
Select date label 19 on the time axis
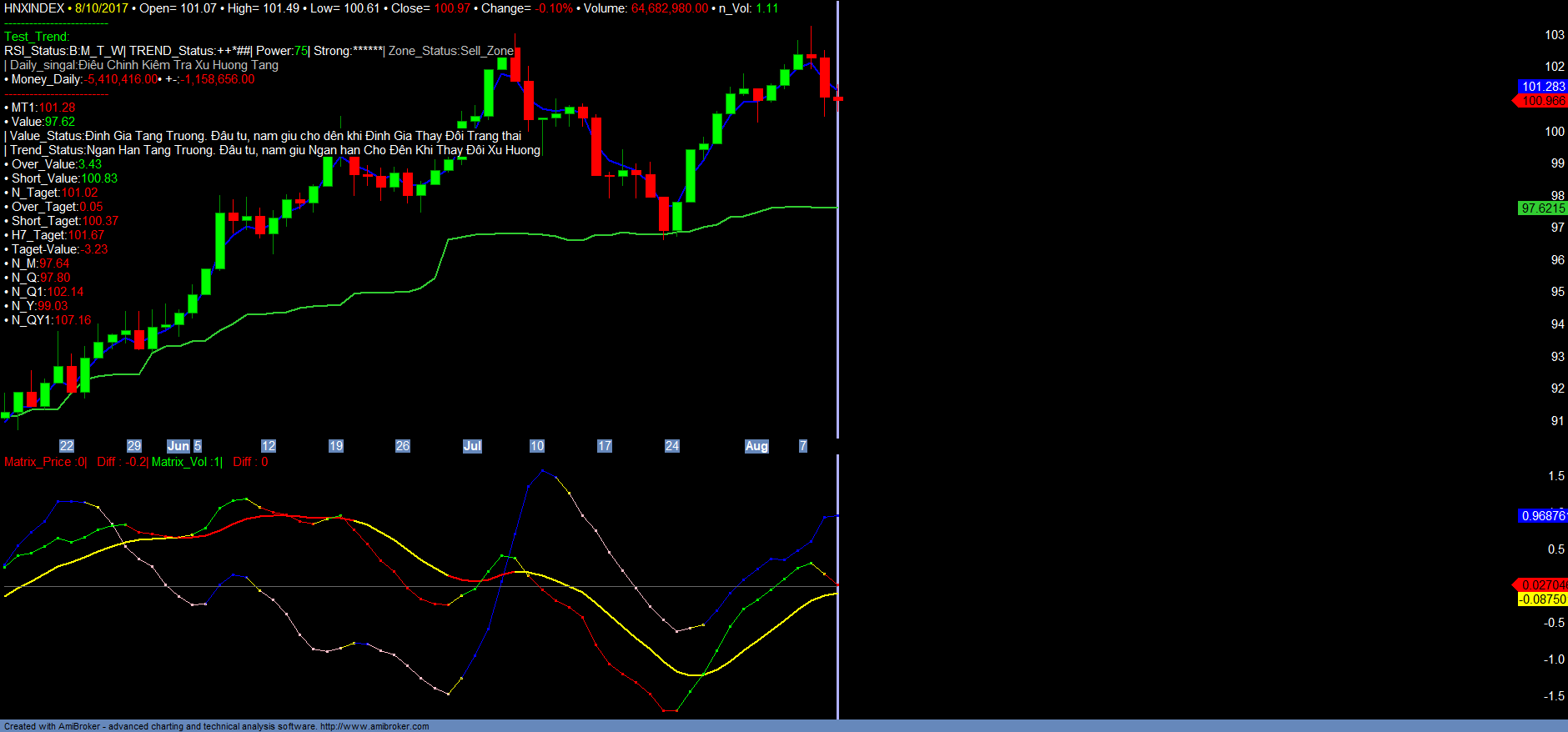(x=336, y=446)
